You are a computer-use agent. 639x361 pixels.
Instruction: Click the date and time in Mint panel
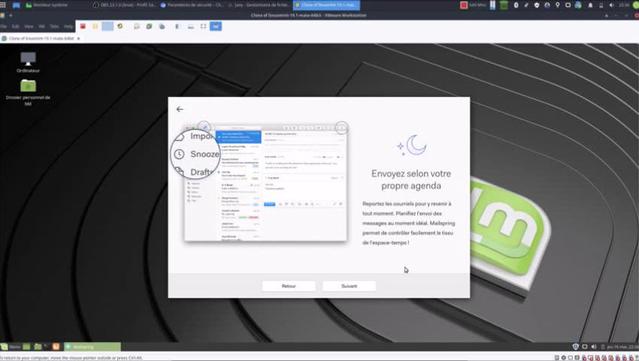coord(622,347)
